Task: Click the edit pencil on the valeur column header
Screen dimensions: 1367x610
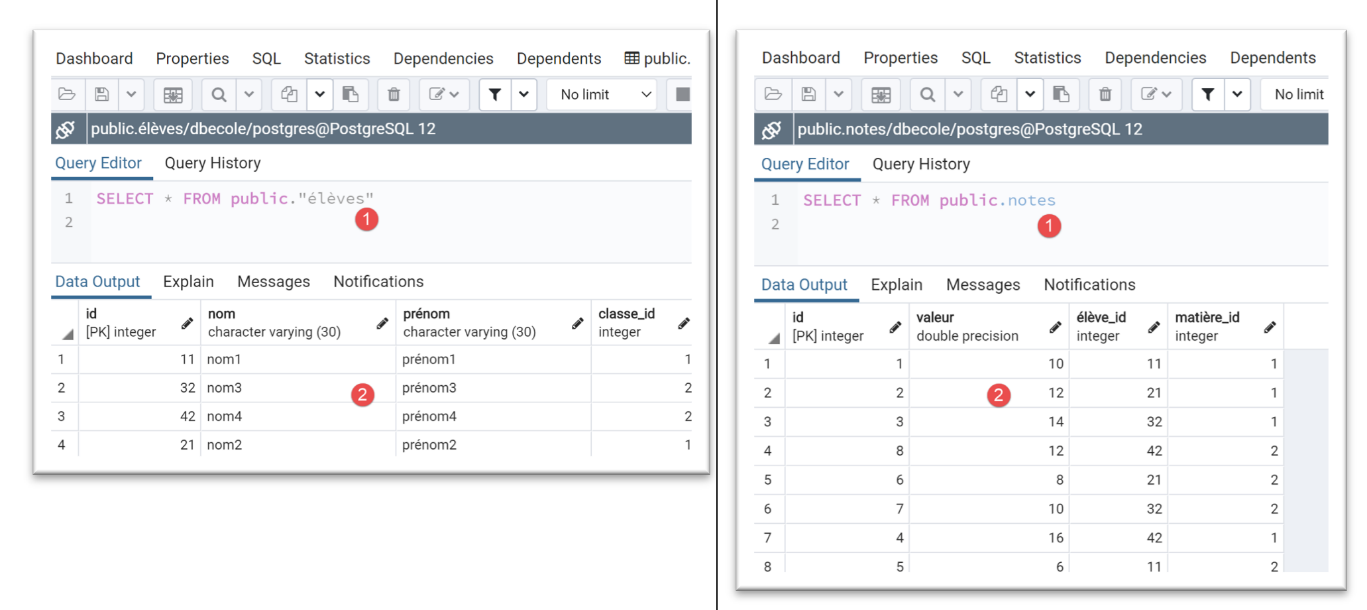Action: pyautogui.click(x=1054, y=327)
